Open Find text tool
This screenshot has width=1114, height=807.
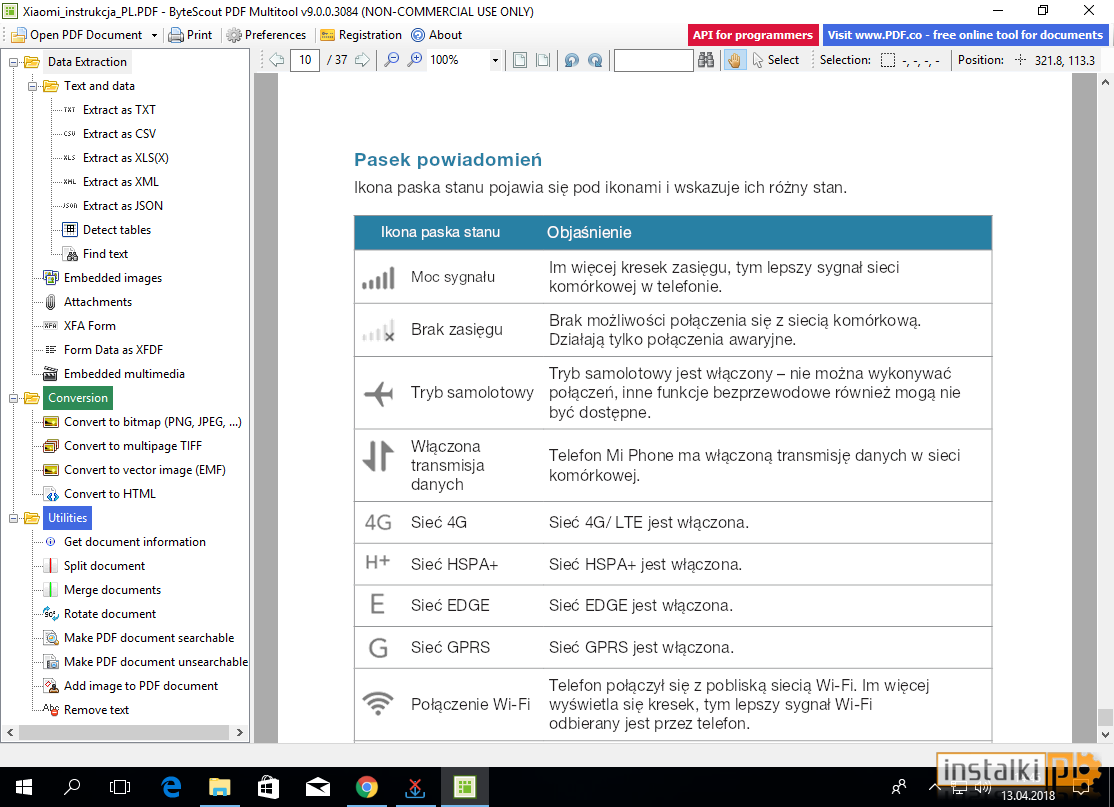click(x=104, y=254)
